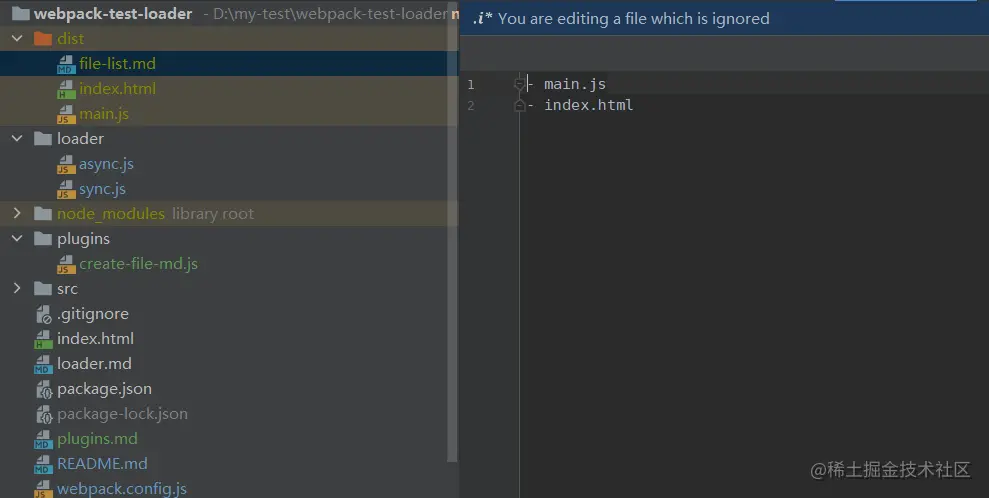Click the plugins folder icon

click(x=43, y=239)
